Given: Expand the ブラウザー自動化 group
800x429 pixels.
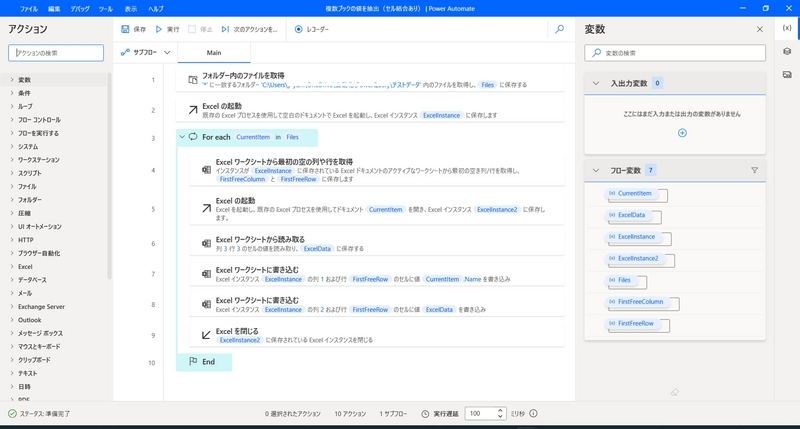Looking at the screenshot, I should click(12, 253).
